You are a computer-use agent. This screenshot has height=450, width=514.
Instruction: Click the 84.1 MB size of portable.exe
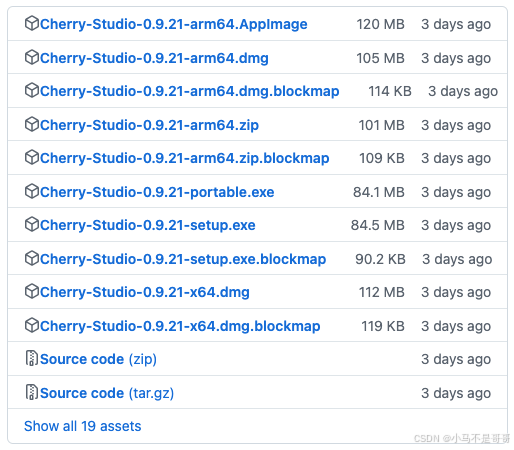click(379, 192)
